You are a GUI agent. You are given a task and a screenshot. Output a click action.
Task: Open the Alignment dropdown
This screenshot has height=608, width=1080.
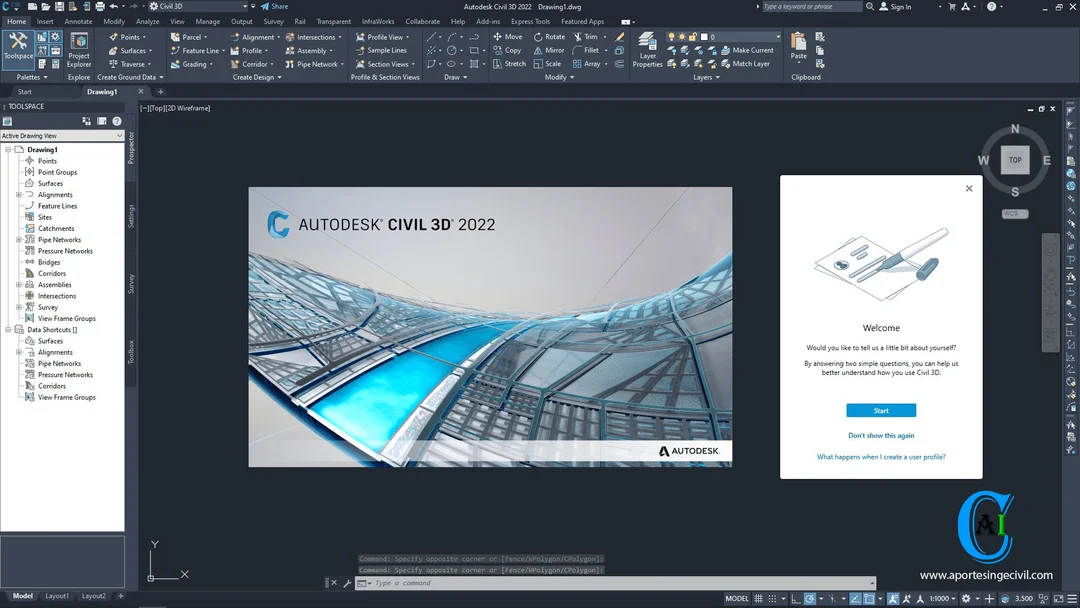tap(278, 37)
